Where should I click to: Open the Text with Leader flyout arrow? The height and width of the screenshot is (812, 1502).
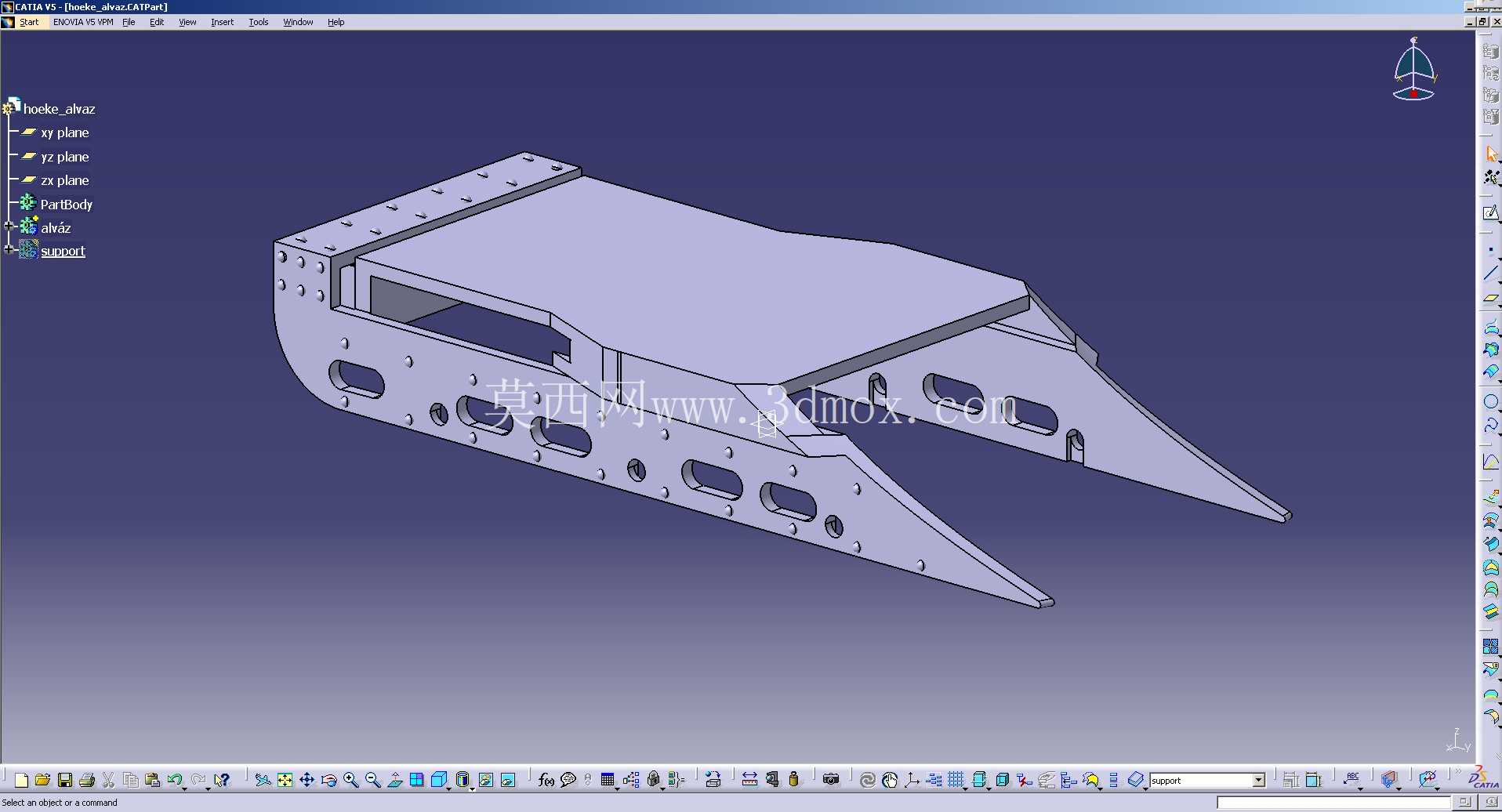coord(1360,788)
